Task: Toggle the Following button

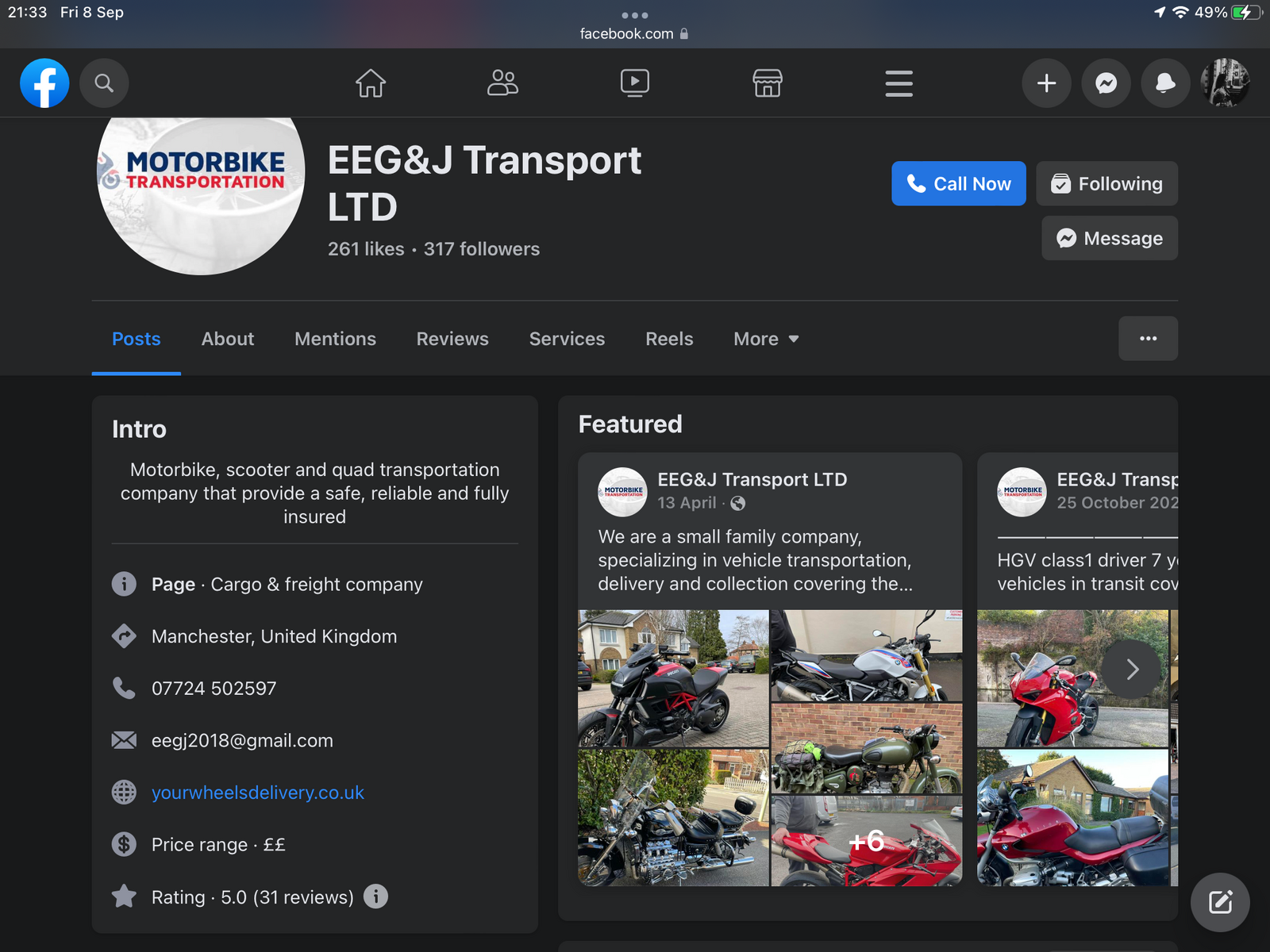Action: click(x=1106, y=184)
